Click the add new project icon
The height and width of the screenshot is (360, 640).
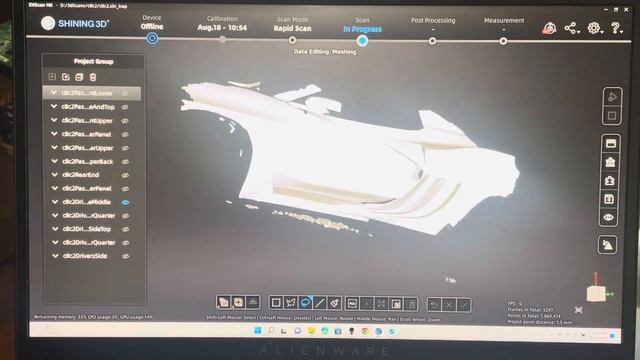pyautogui.click(x=52, y=77)
